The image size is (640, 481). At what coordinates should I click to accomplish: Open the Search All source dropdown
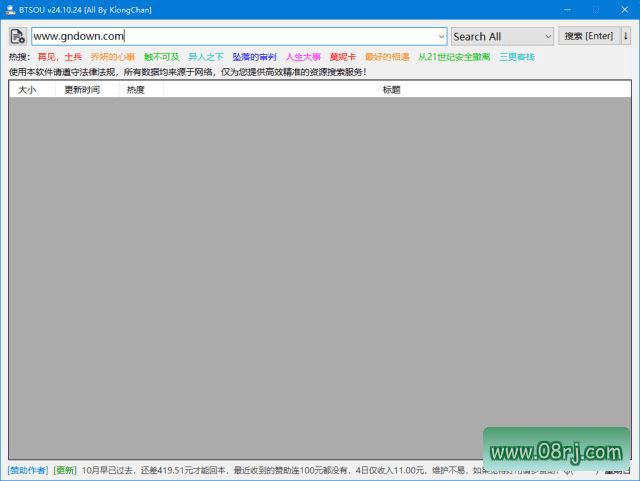(502, 36)
